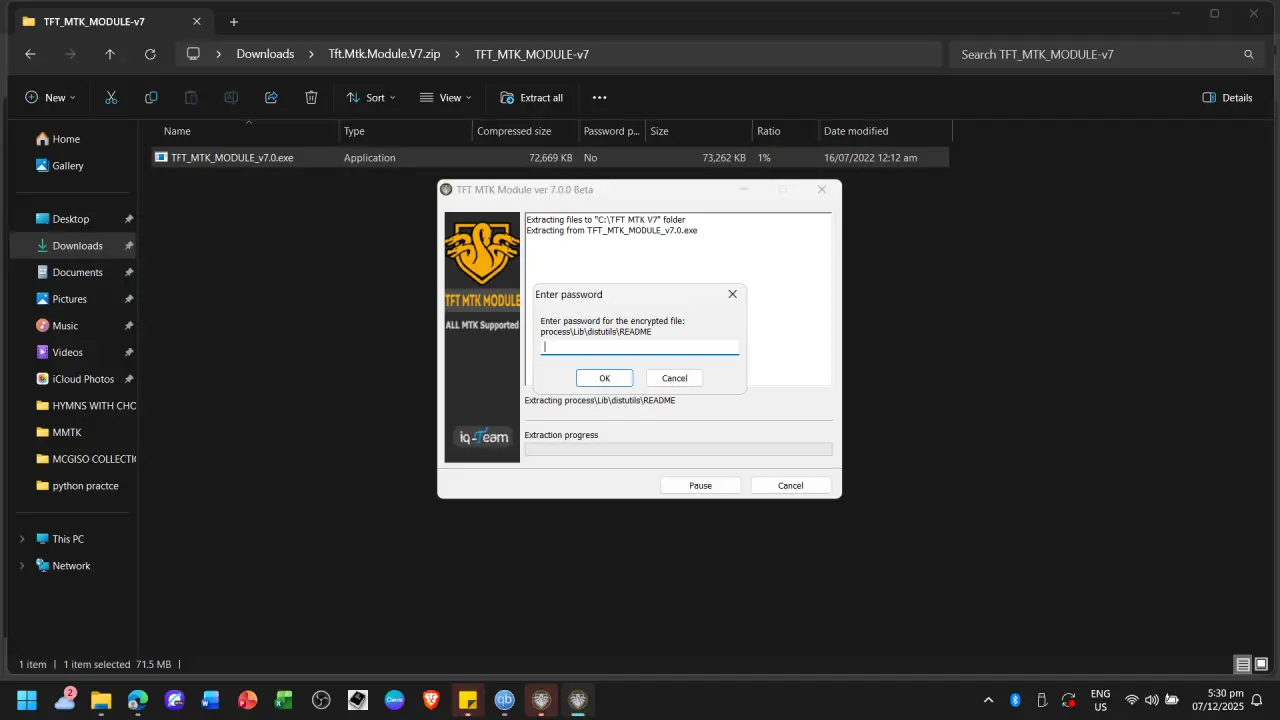
Task: Click the search magnifier icon
Action: (1248, 54)
